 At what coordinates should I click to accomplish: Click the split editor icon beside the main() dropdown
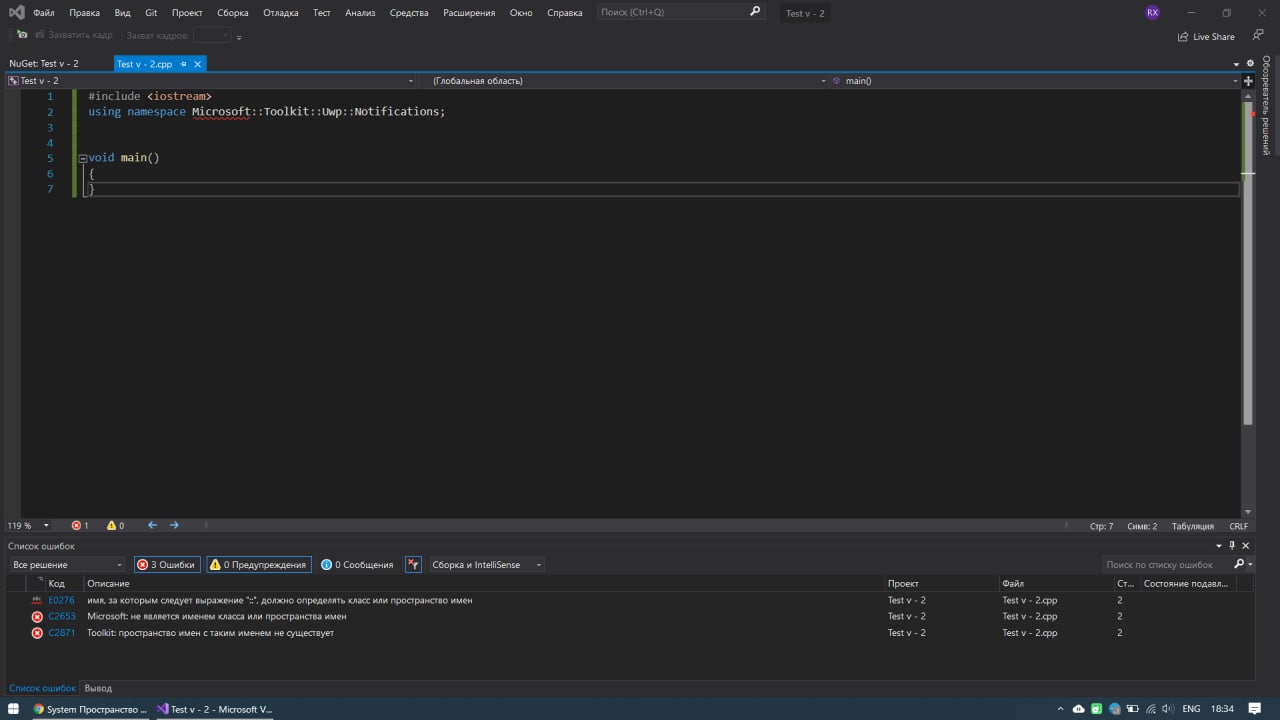1248,81
